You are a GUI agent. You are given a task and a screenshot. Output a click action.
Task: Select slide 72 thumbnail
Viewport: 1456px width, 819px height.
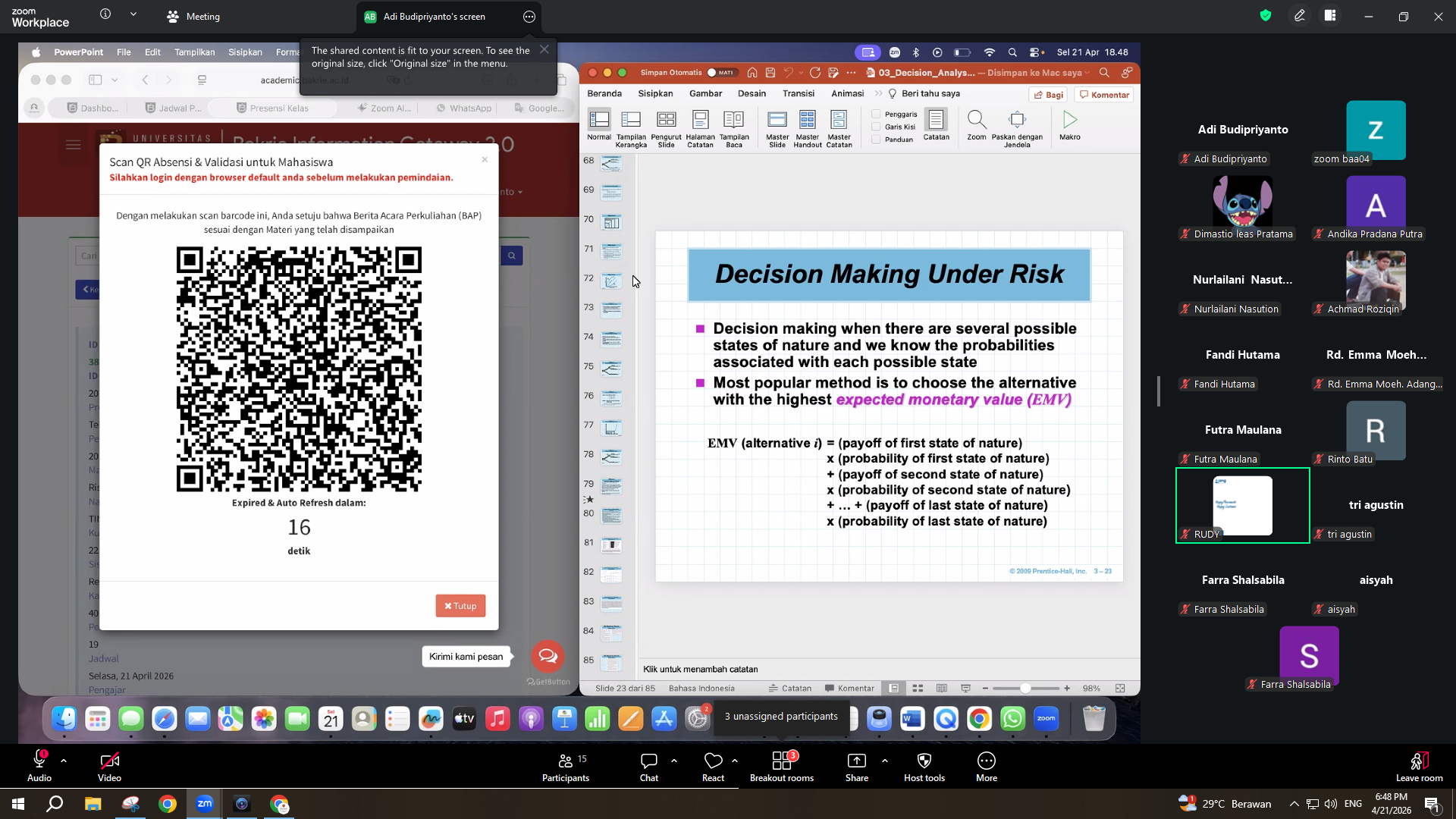coord(611,281)
